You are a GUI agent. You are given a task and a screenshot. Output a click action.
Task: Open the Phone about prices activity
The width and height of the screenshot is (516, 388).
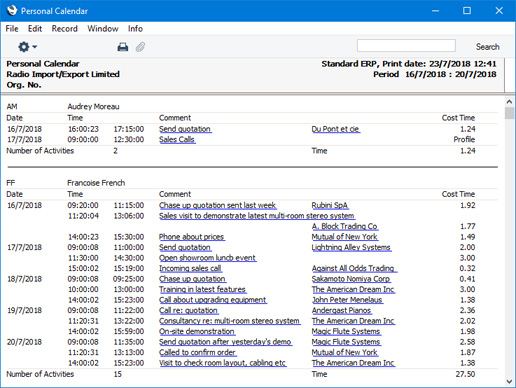tap(192, 237)
